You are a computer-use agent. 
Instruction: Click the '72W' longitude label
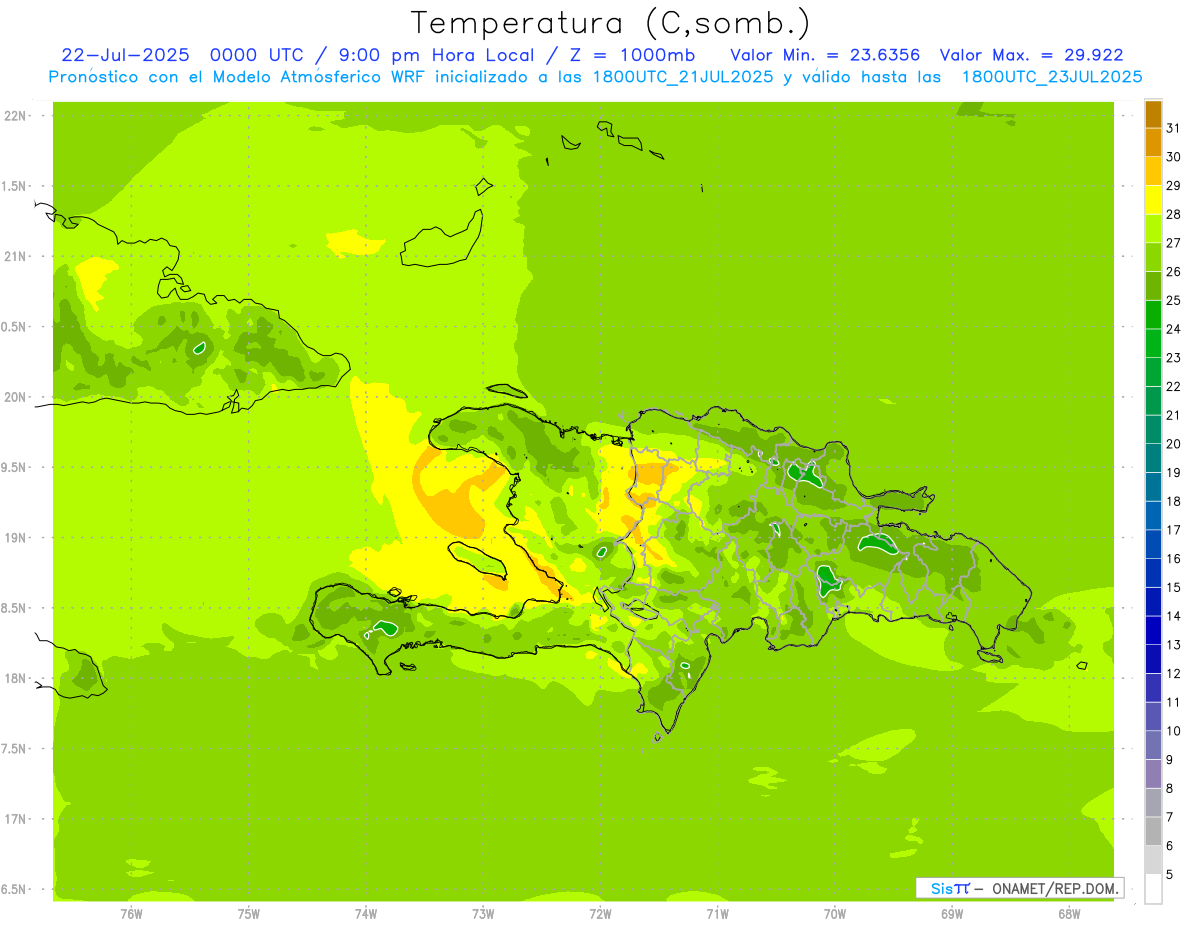point(600,913)
